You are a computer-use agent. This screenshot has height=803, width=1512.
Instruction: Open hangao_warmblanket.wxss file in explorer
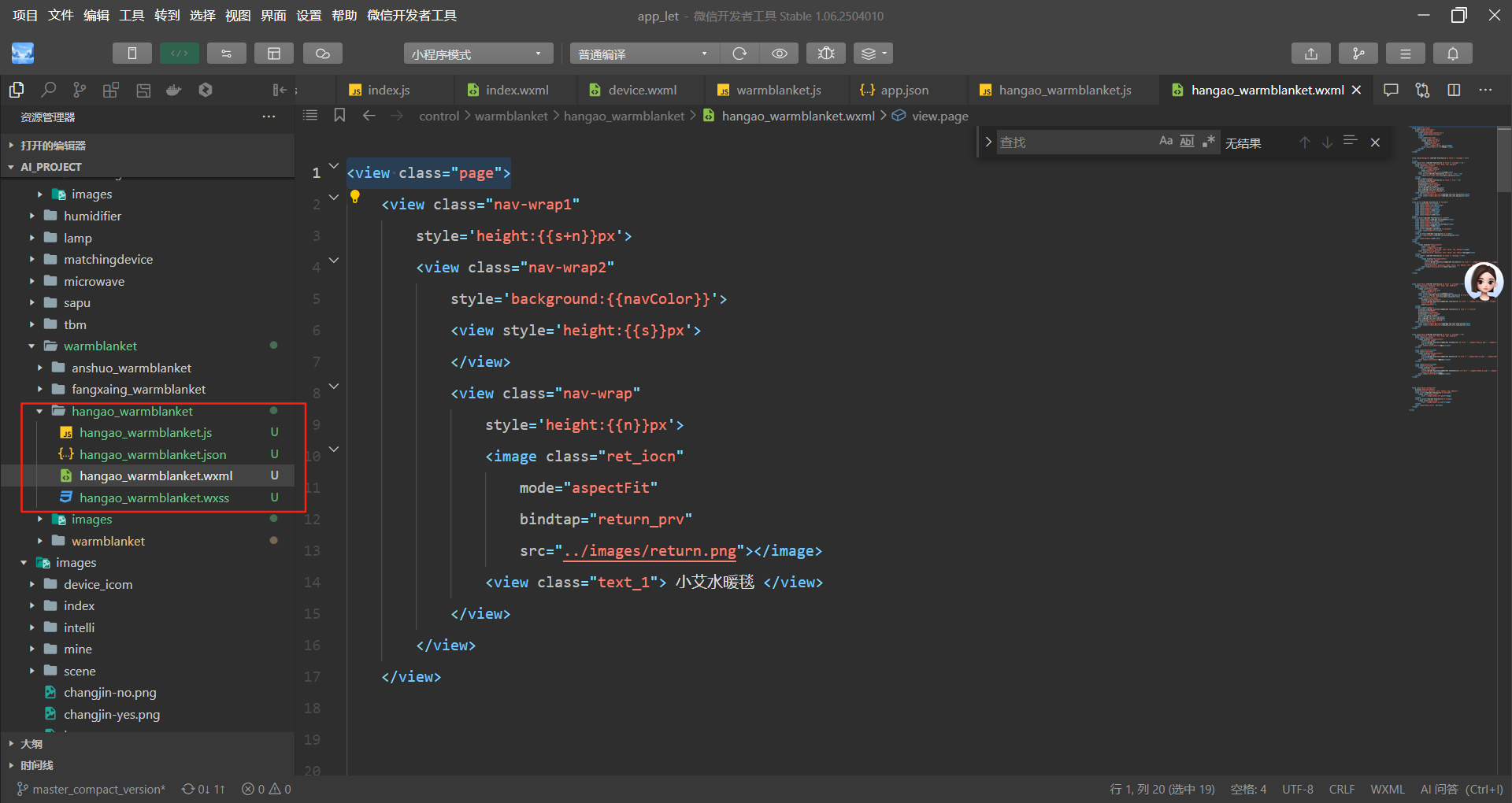154,498
